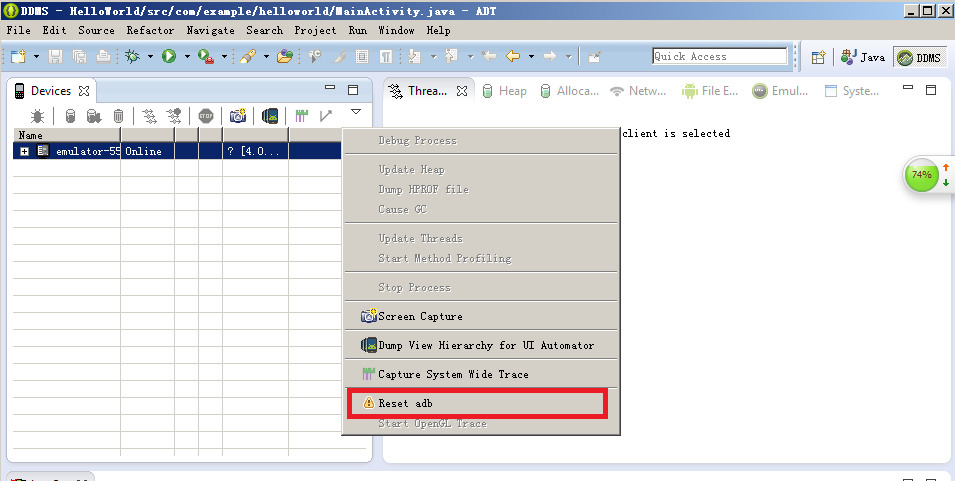Switch to the Heap tab
Screen dimensions: 955x481
pyautogui.click(x=505, y=91)
